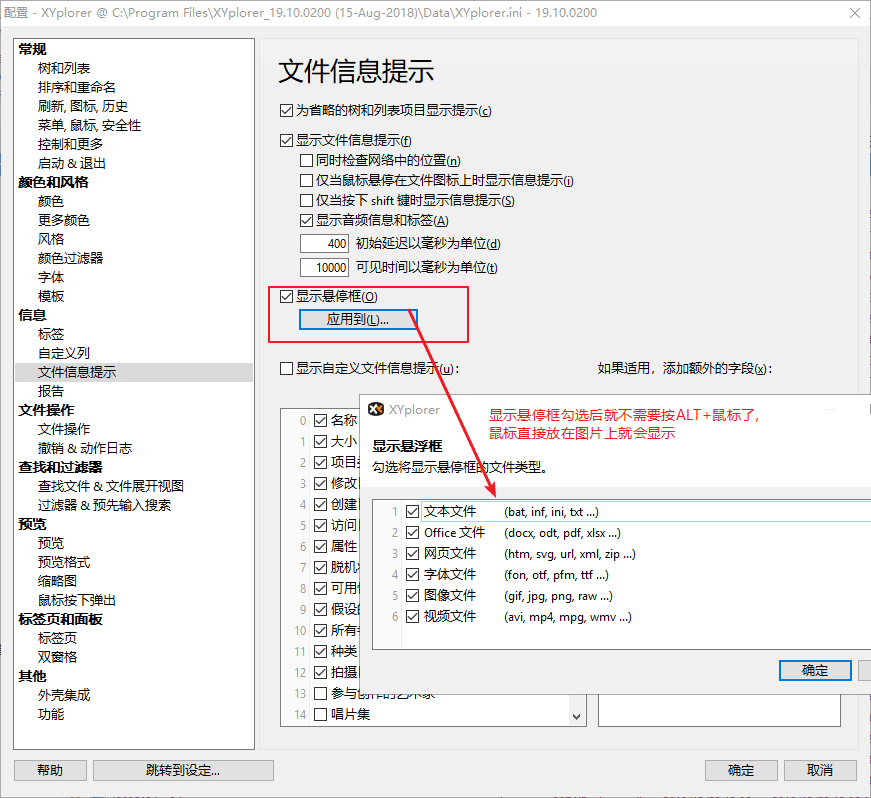Enable 显示自定义文件信息提示

tap(286, 369)
